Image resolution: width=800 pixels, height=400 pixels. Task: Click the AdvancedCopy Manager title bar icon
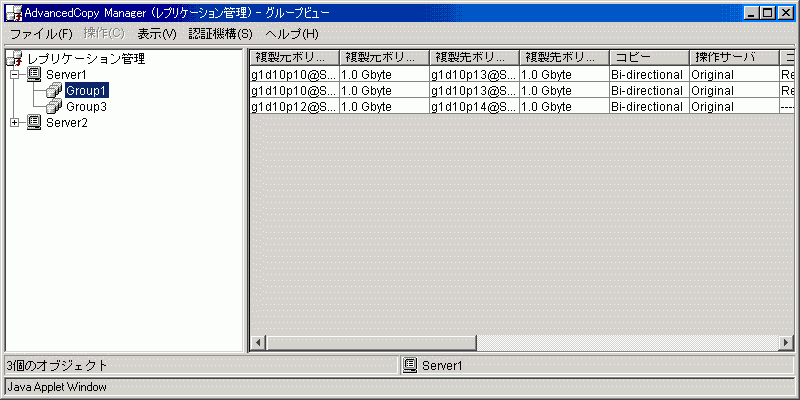point(13,13)
